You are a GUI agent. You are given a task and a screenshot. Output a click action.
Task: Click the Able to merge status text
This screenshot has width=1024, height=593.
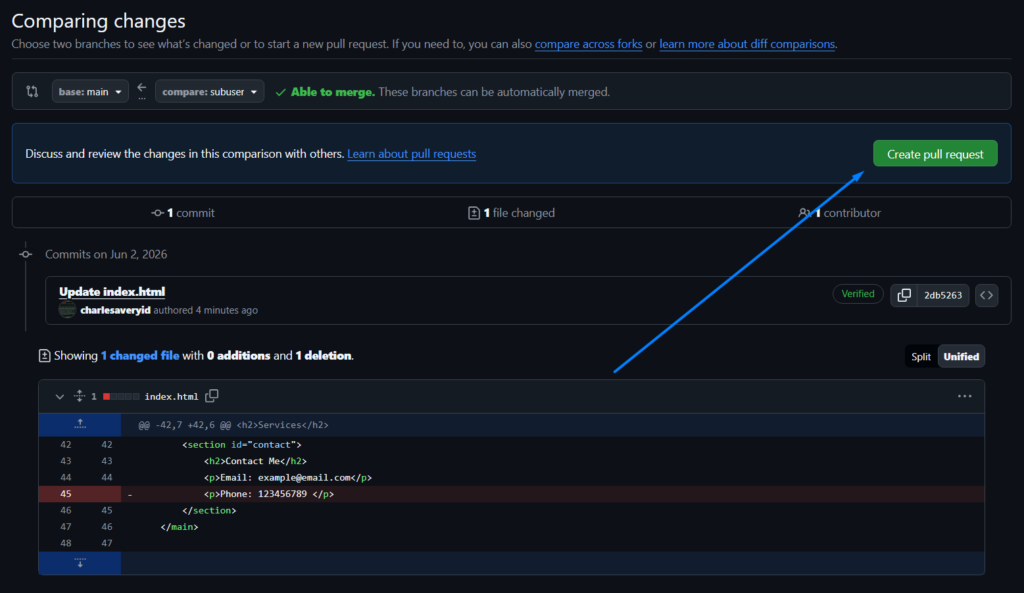click(x=333, y=92)
